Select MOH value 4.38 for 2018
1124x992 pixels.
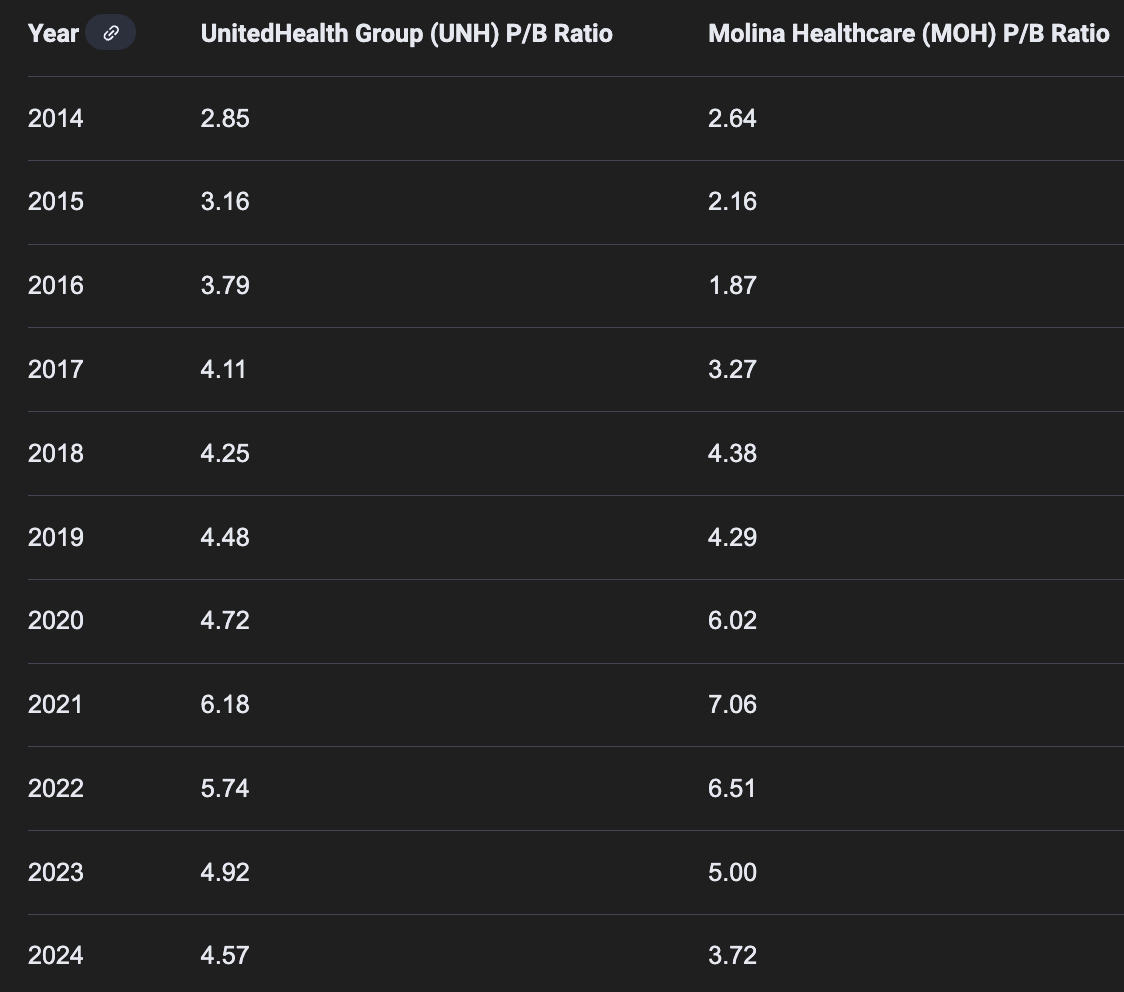[733, 454]
